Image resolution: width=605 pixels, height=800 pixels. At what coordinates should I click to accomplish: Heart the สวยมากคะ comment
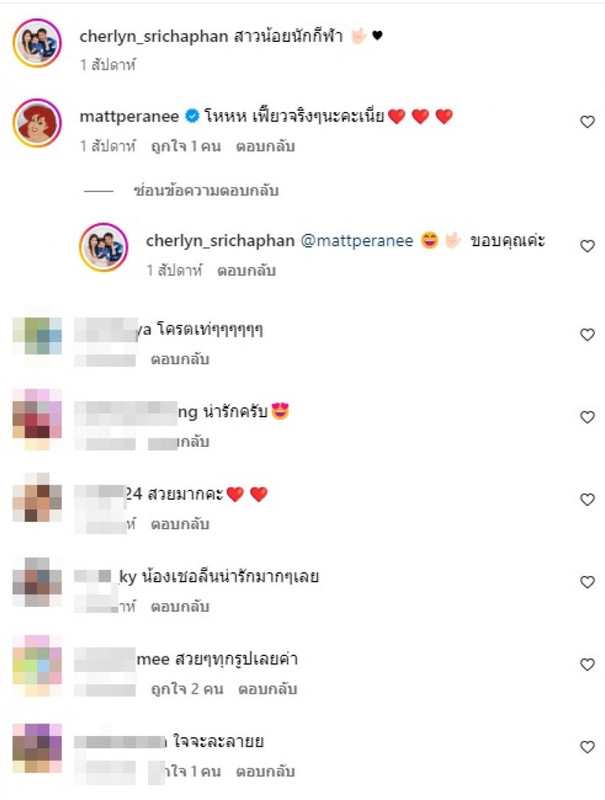tap(587, 499)
